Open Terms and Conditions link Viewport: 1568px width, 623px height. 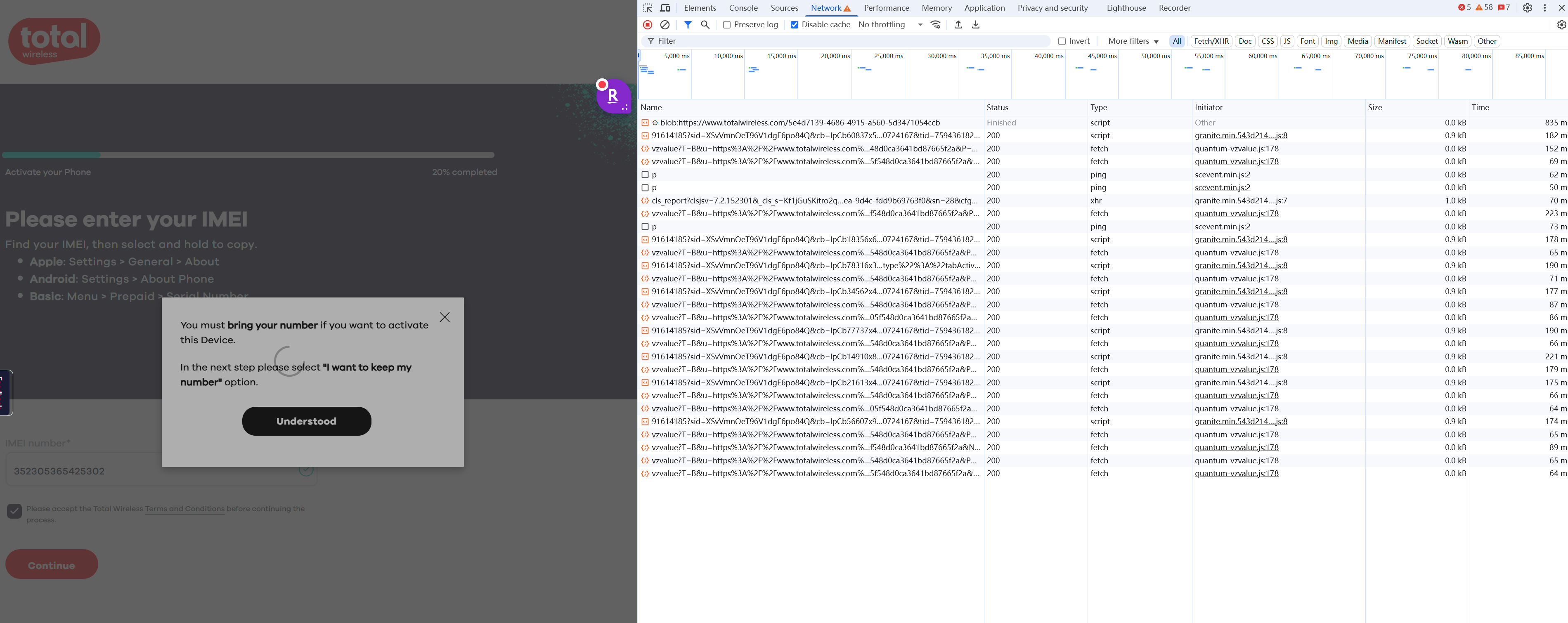pyautogui.click(x=184, y=509)
